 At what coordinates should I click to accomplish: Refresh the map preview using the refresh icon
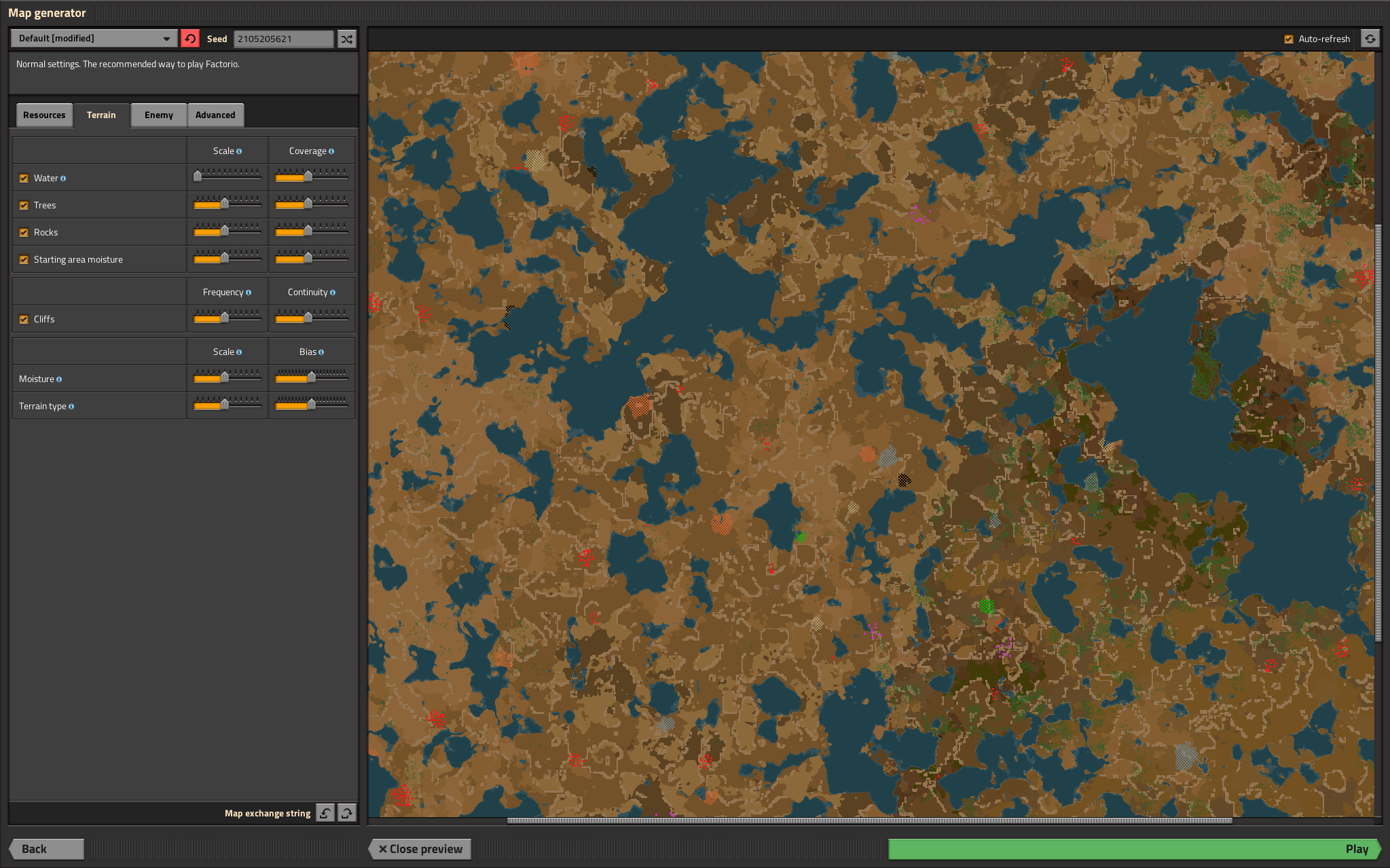pos(1370,39)
